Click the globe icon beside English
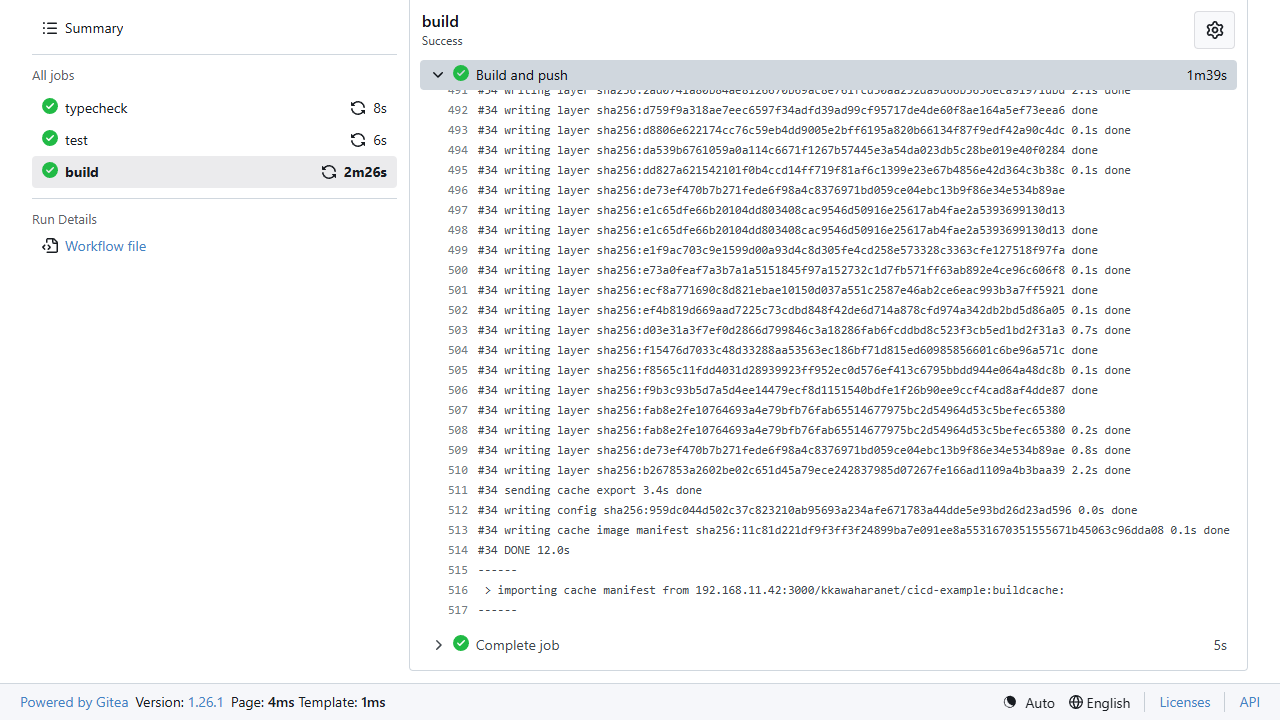 coord(1076,702)
